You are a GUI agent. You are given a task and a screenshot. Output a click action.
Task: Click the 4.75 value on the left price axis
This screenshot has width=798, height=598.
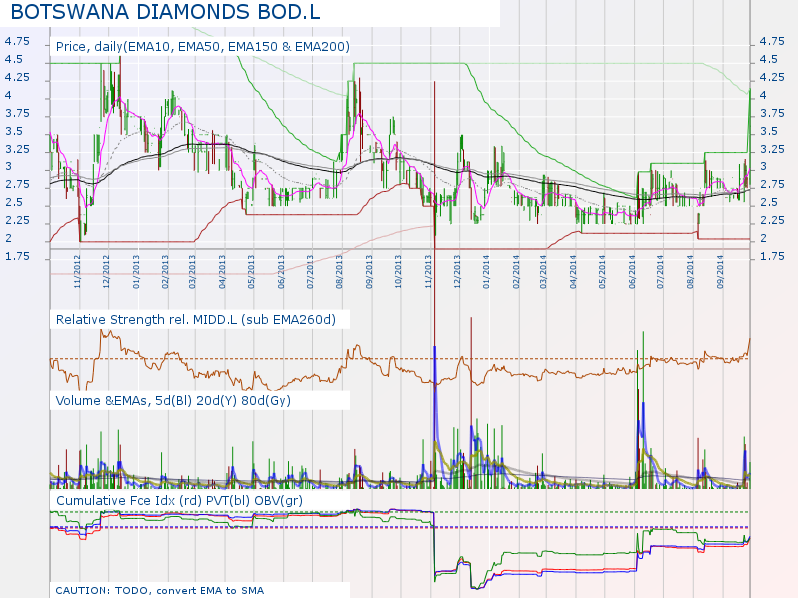[17, 41]
